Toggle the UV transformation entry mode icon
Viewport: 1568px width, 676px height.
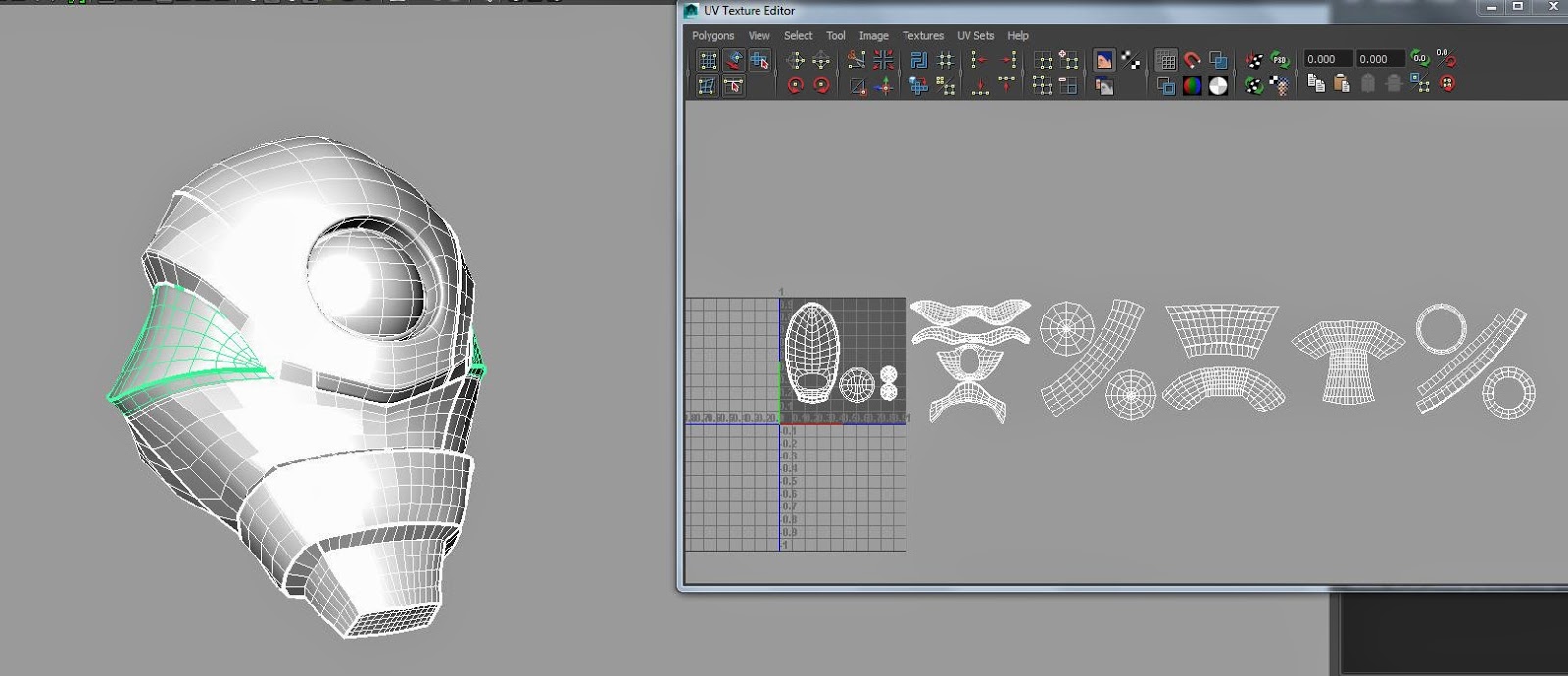[x=1446, y=59]
